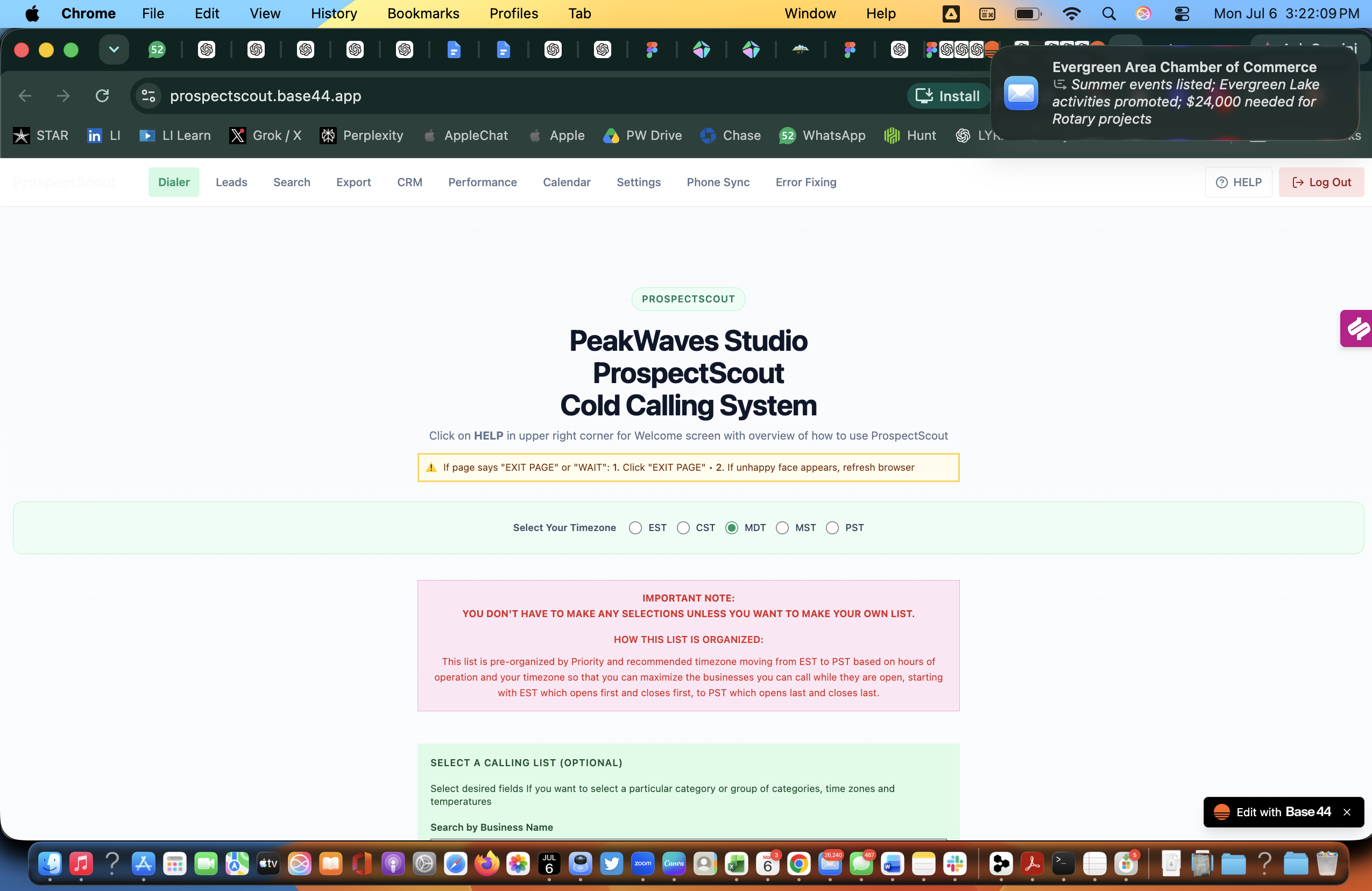The width and height of the screenshot is (1372, 891).
Task: Open Finder from the Dock
Action: coord(50,864)
